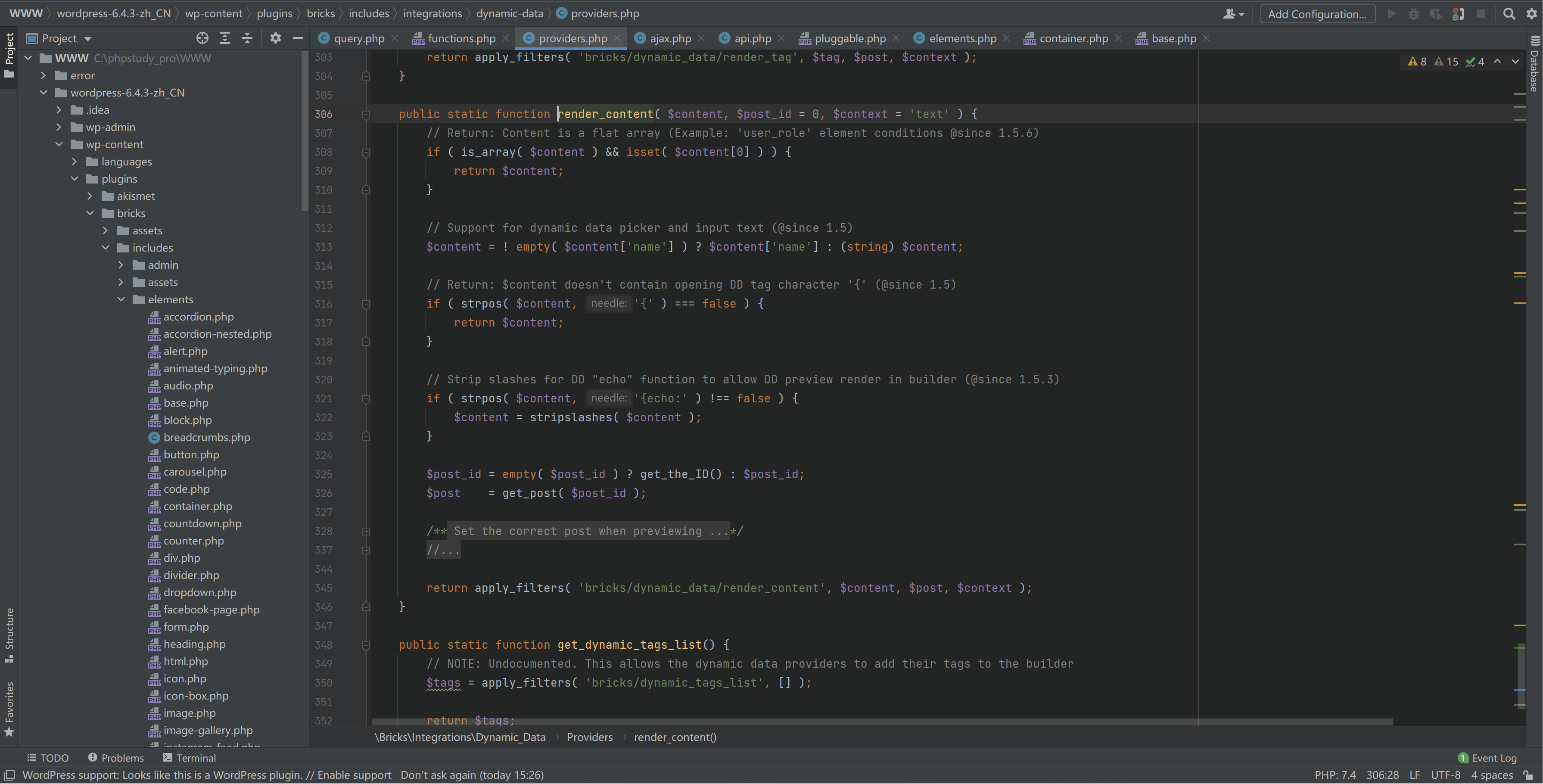Image resolution: width=1543 pixels, height=784 pixels.
Task: Open Search Everywhere magnifier icon
Action: point(1509,14)
